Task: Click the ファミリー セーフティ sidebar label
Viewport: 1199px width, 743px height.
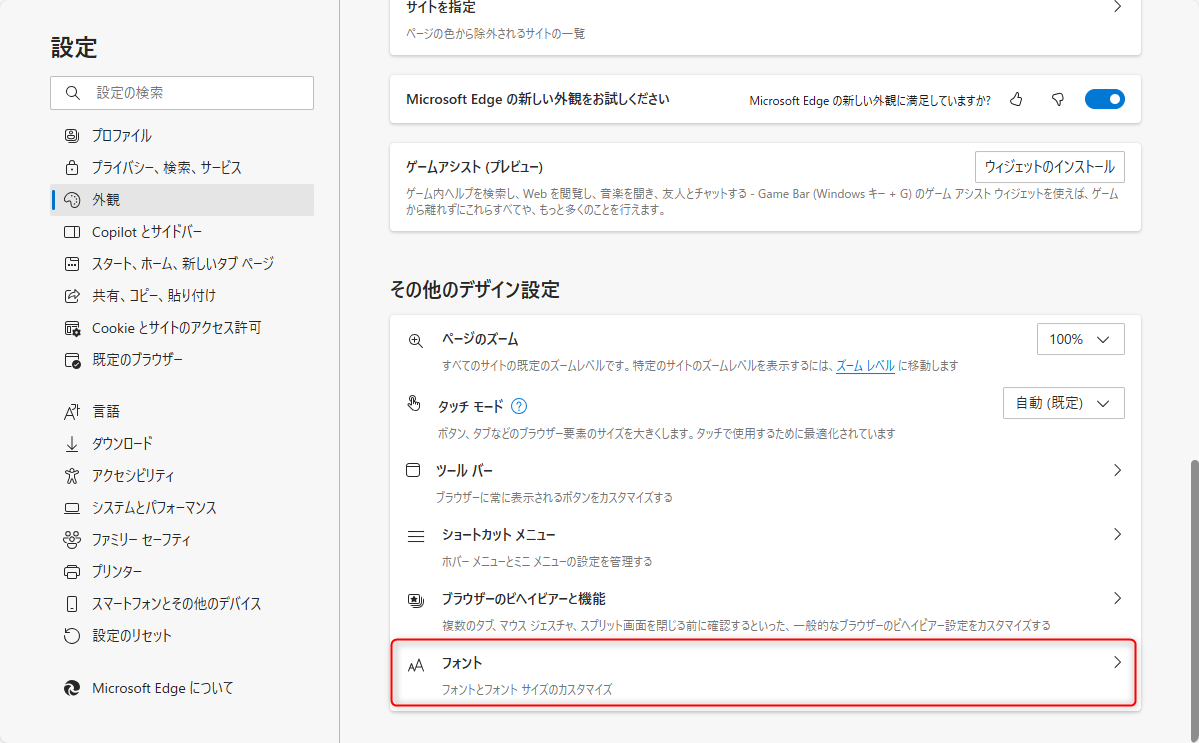Action: tap(141, 540)
